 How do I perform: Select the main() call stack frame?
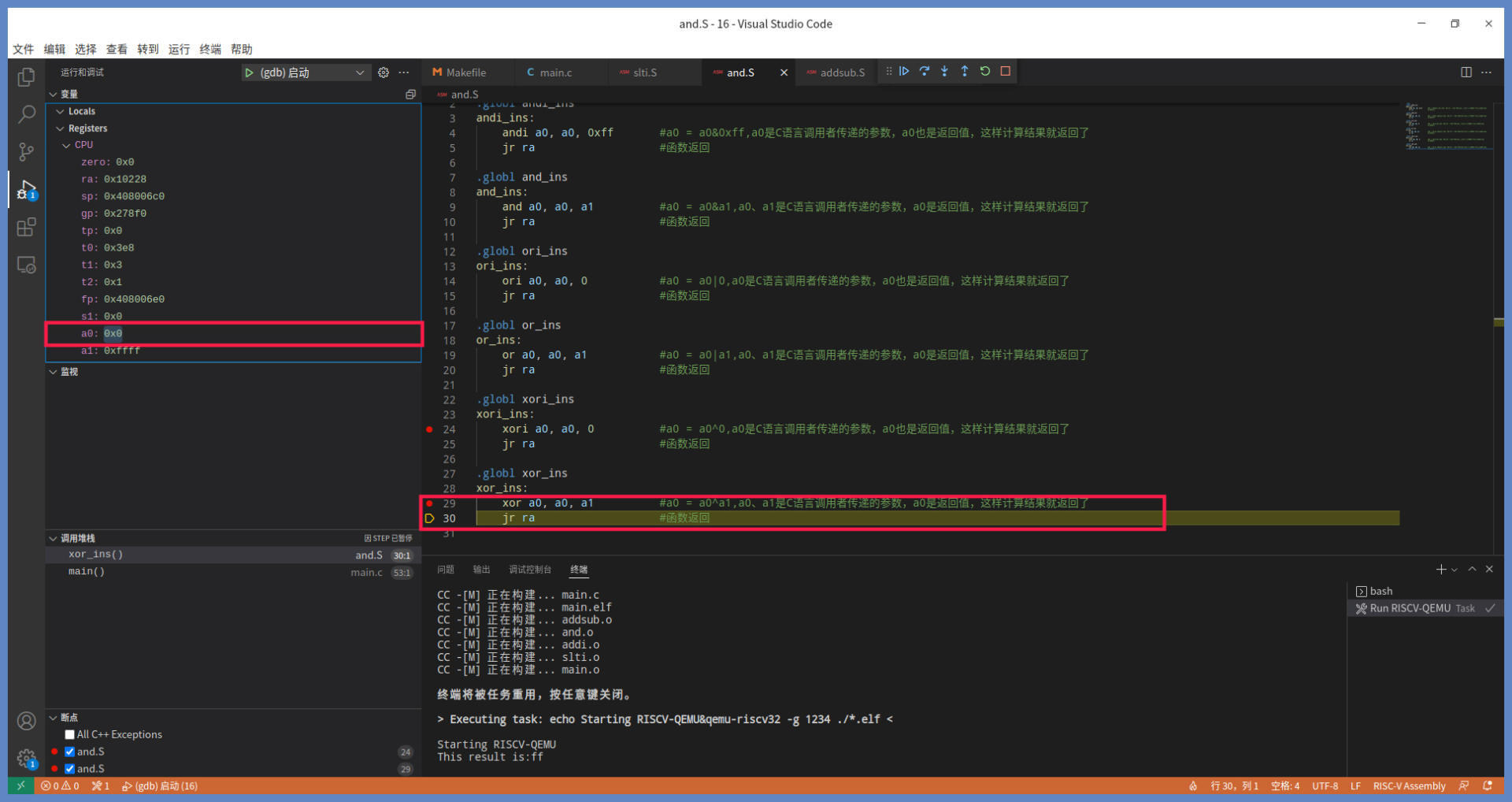pos(87,572)
